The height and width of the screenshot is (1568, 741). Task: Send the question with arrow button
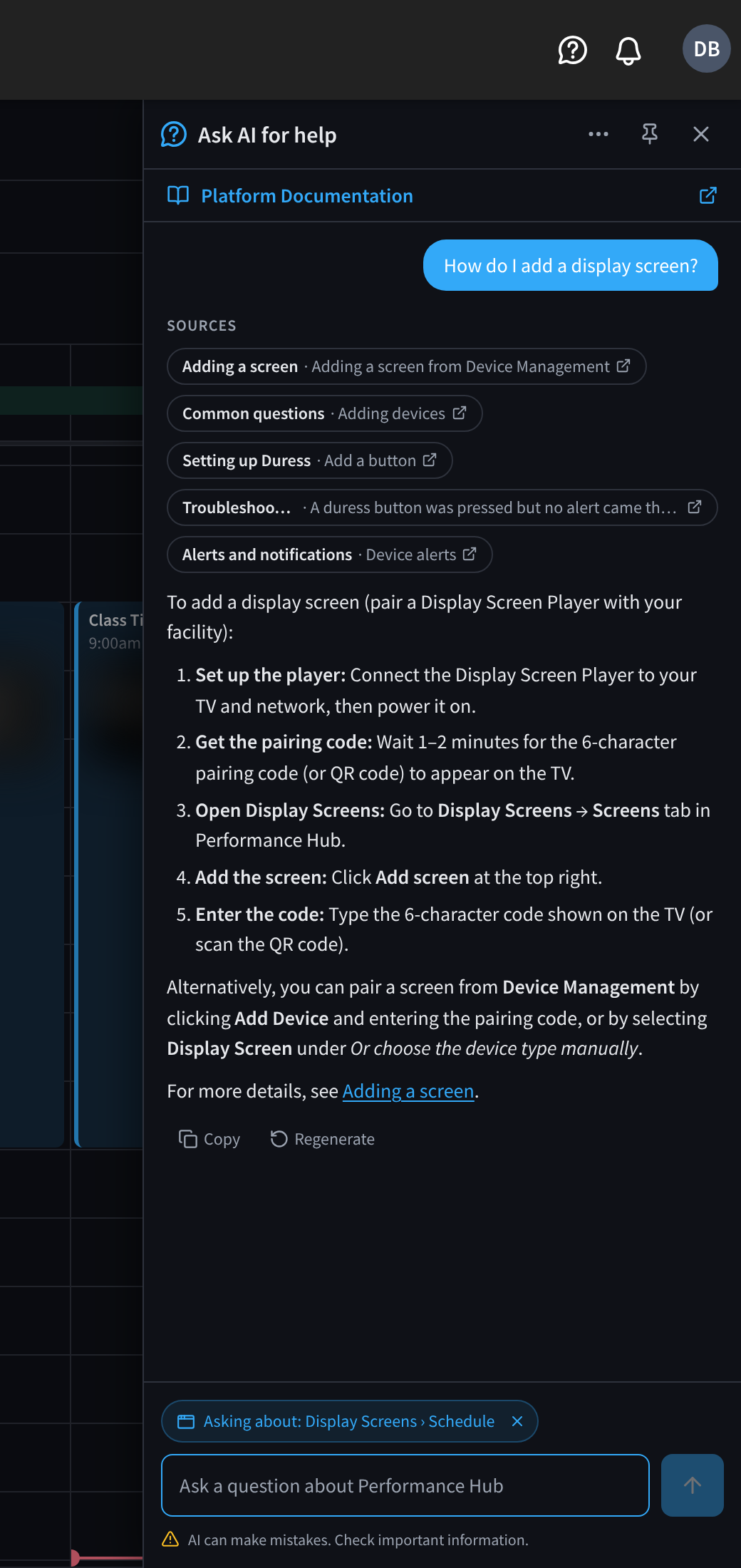[693, 1485]
